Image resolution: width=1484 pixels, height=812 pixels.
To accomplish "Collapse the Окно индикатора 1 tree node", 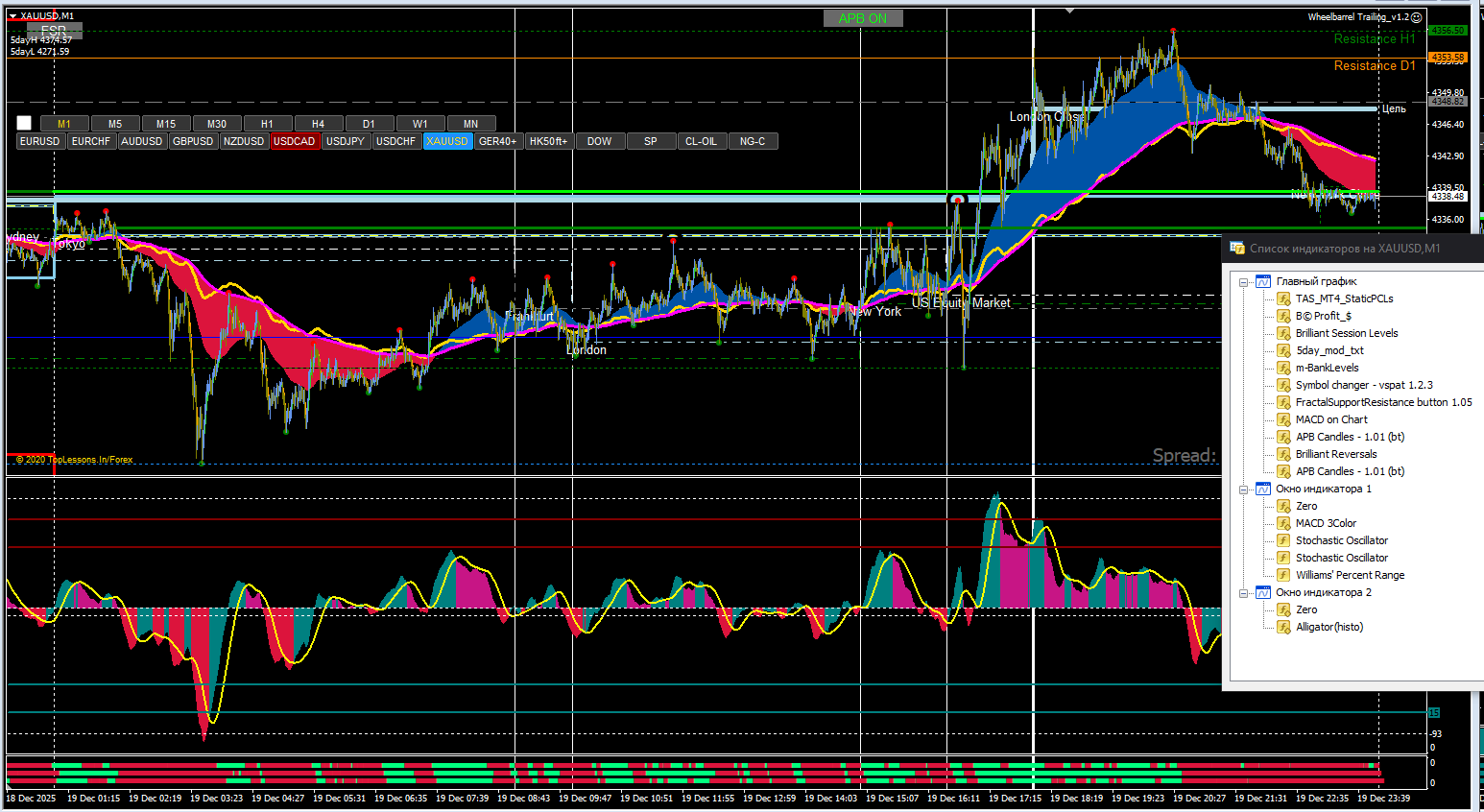I will point(1244,490).
